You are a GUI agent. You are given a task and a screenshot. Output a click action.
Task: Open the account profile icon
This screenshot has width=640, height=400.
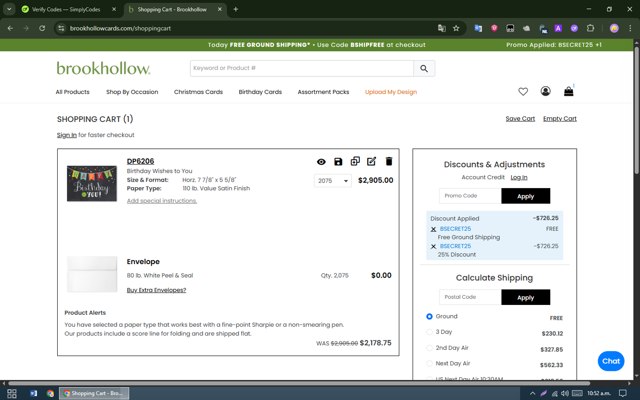tap(545, 91)
